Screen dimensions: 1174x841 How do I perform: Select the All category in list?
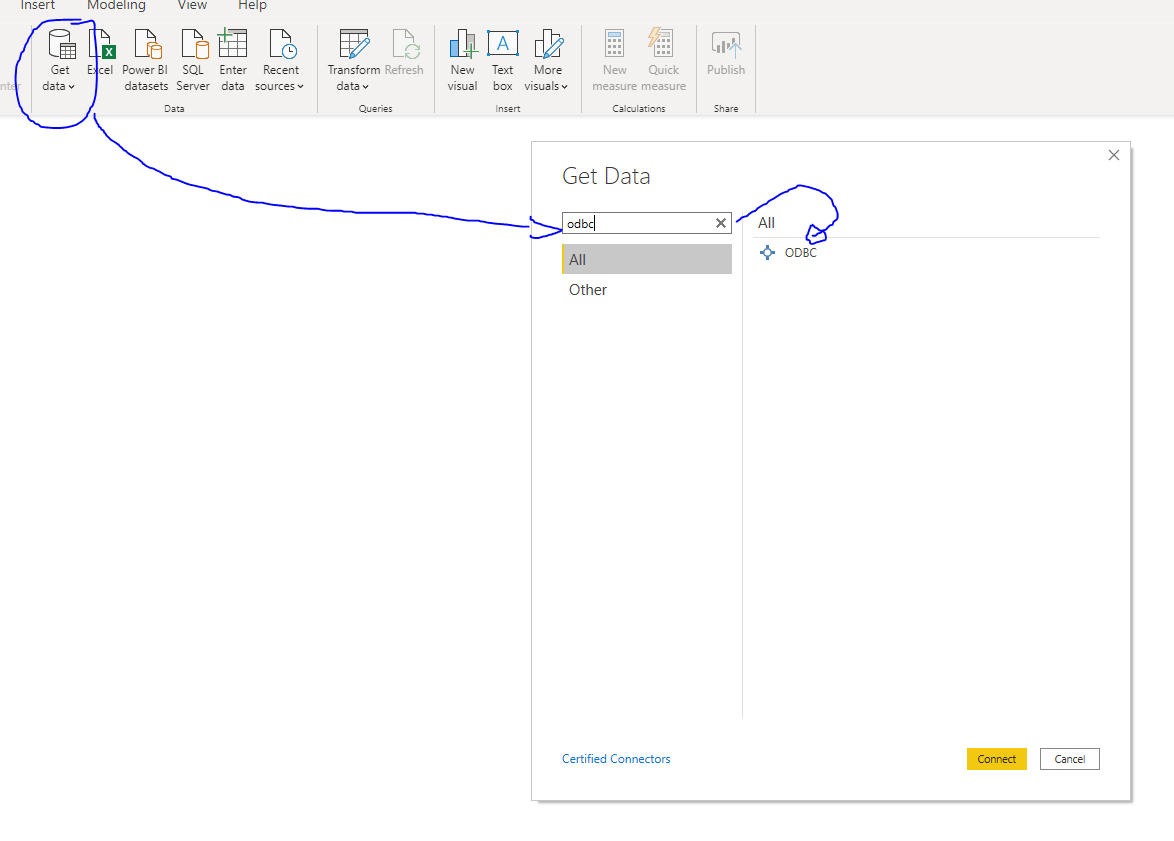(646, 260)
